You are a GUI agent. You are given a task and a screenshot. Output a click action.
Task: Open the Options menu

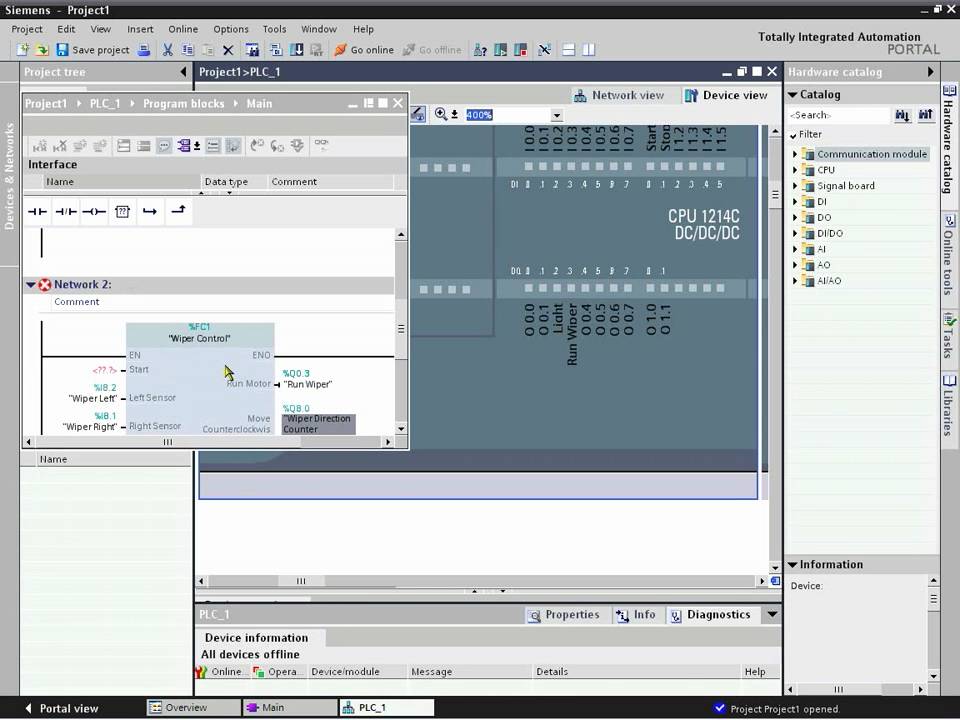coord(231,29)
